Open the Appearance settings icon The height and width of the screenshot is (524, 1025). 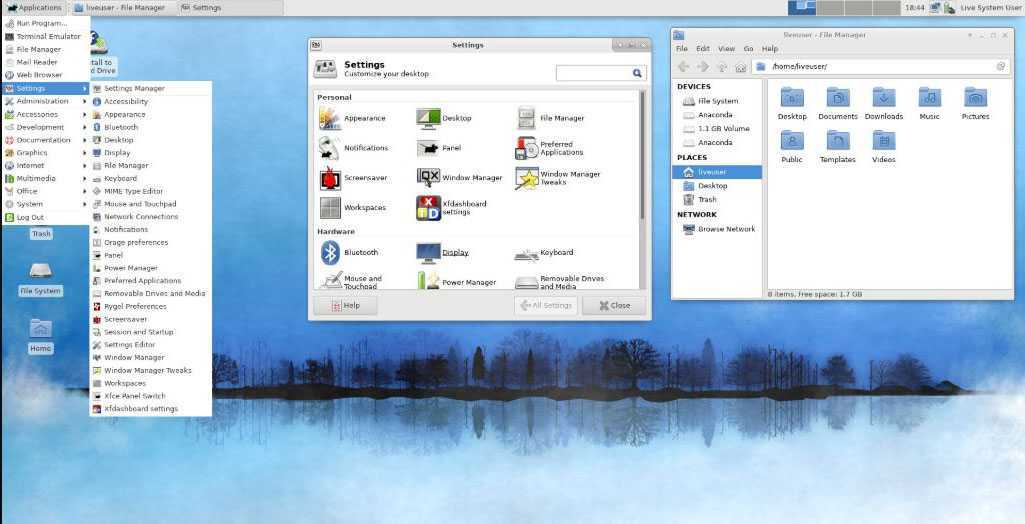[x=330, y=118]
